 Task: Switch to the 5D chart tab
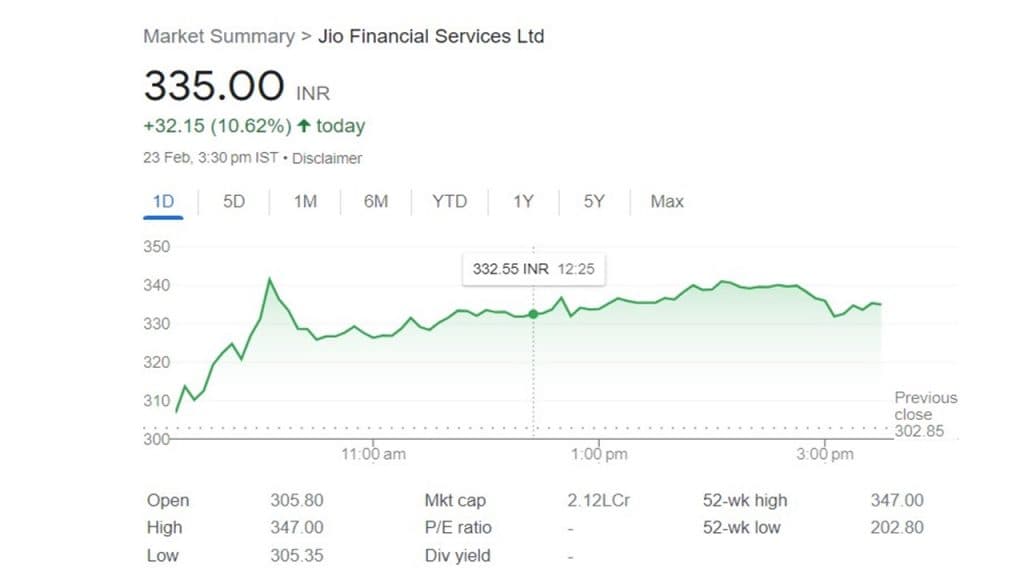pos(233,202)
